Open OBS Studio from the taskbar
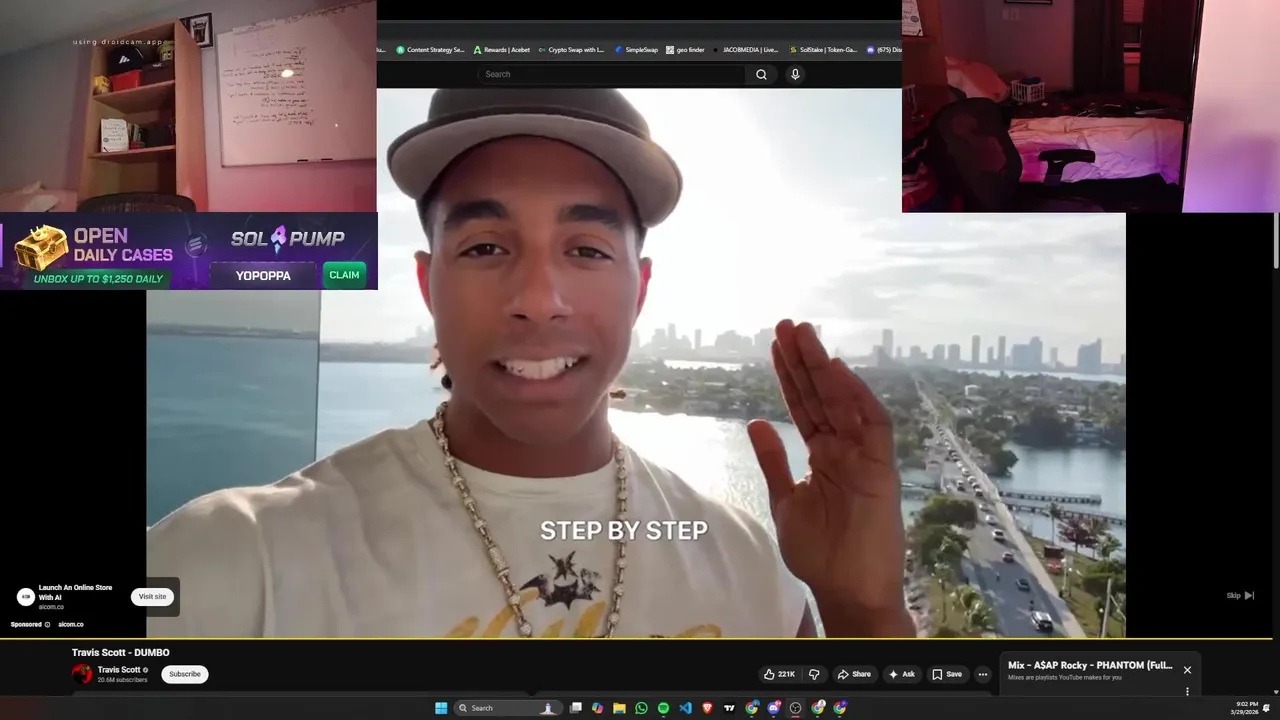 pos(796,708)
